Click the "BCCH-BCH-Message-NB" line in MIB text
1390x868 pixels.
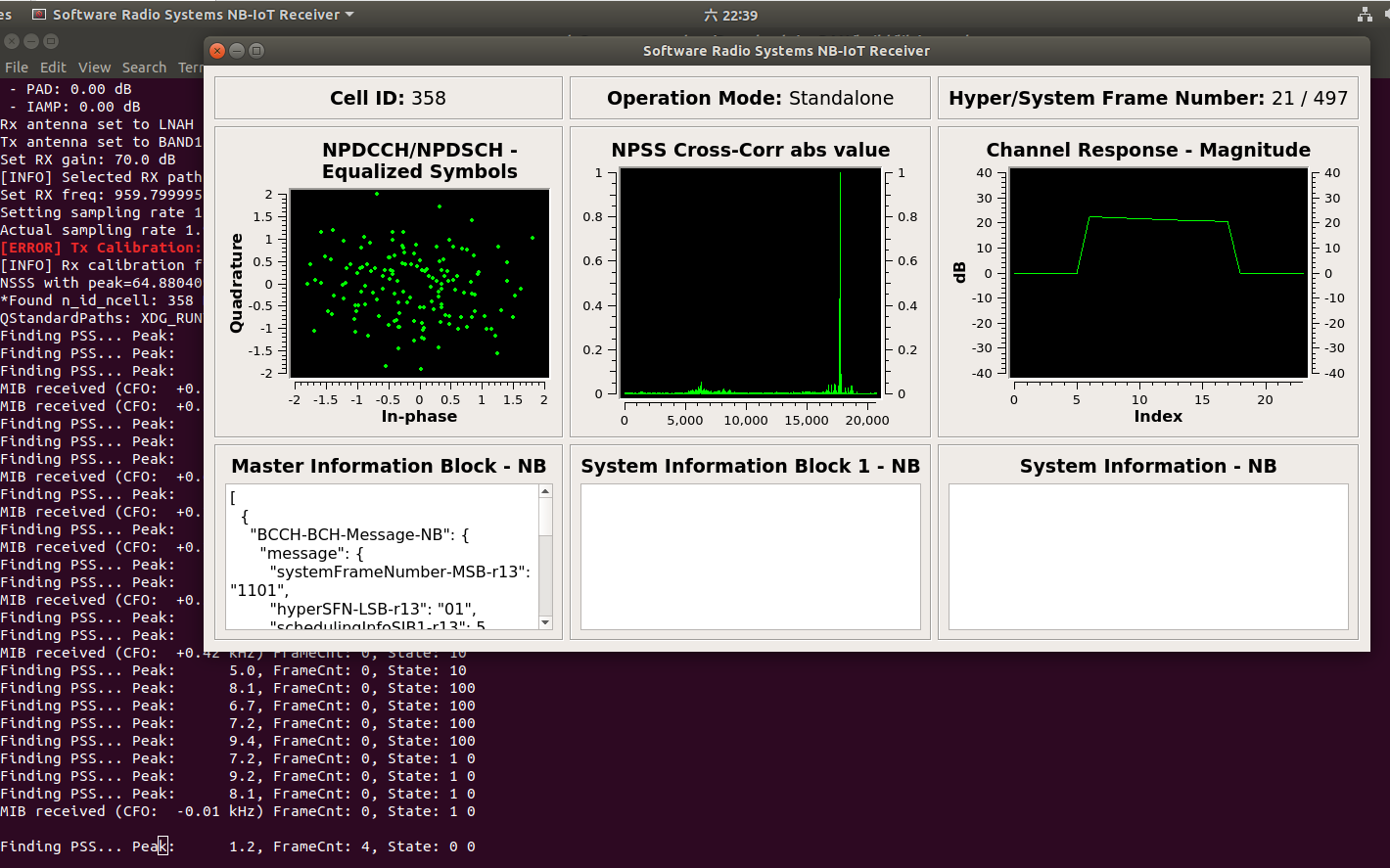(360, 534)
